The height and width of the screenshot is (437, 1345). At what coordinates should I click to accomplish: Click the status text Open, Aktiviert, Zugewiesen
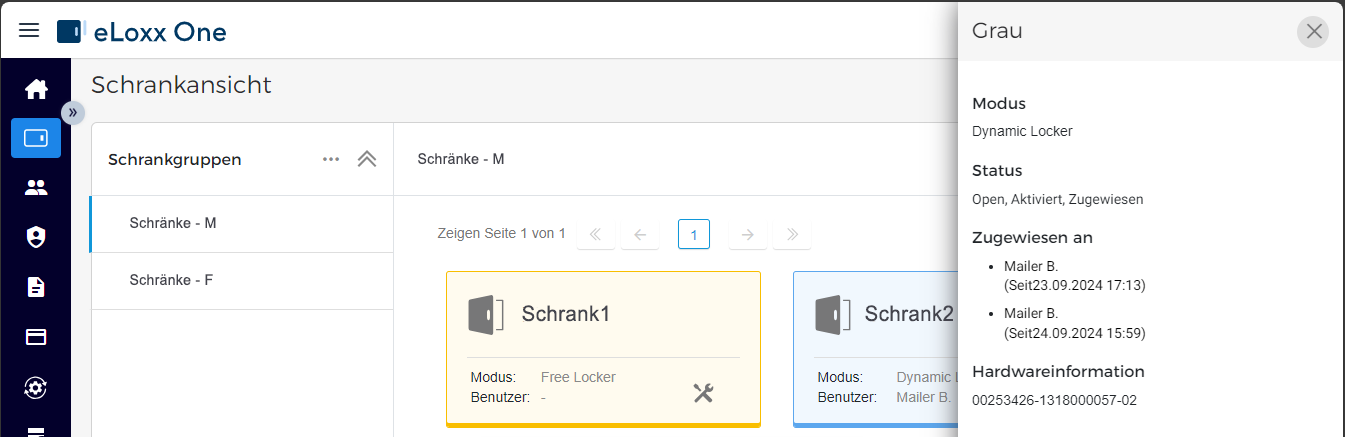click(1057, 199)
